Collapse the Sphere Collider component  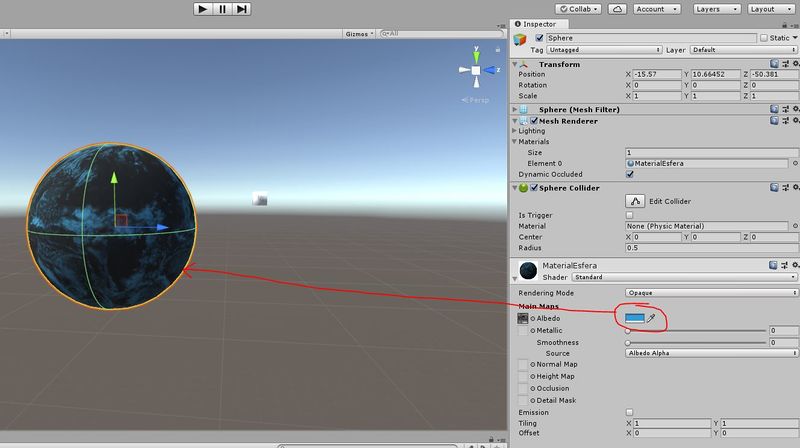click(514, 188)
